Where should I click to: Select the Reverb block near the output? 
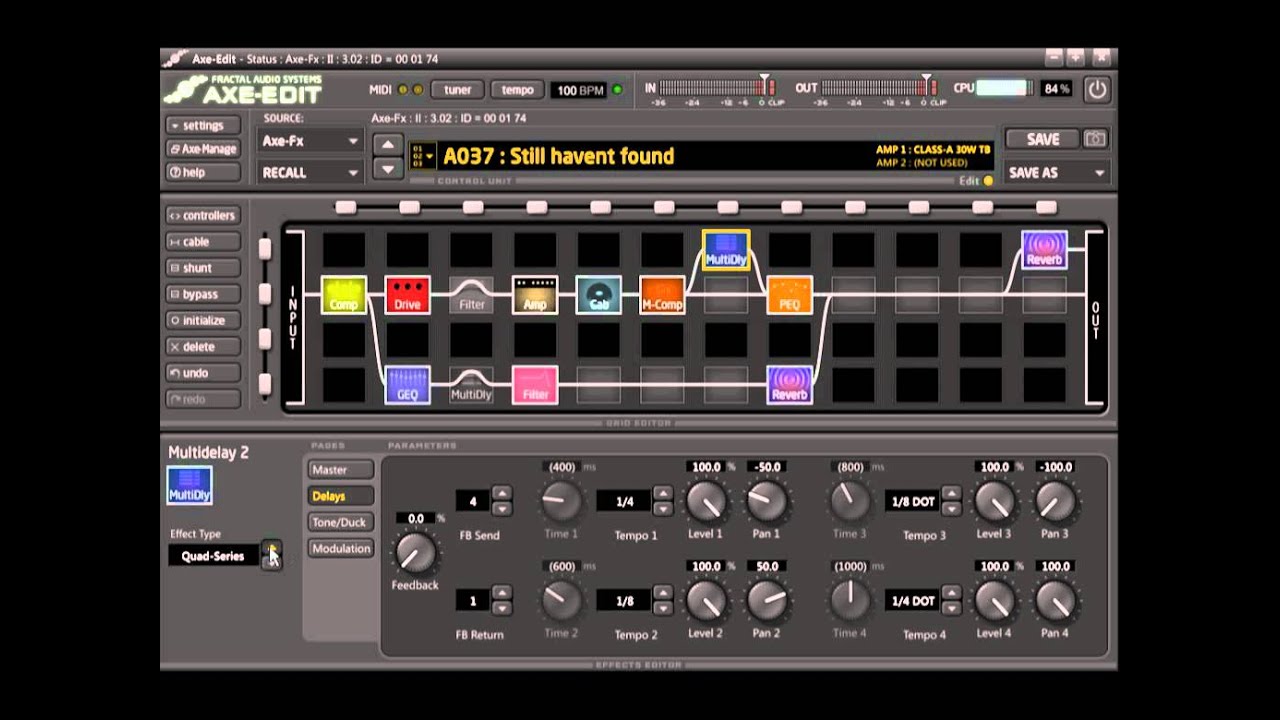tap(1044, 250)
